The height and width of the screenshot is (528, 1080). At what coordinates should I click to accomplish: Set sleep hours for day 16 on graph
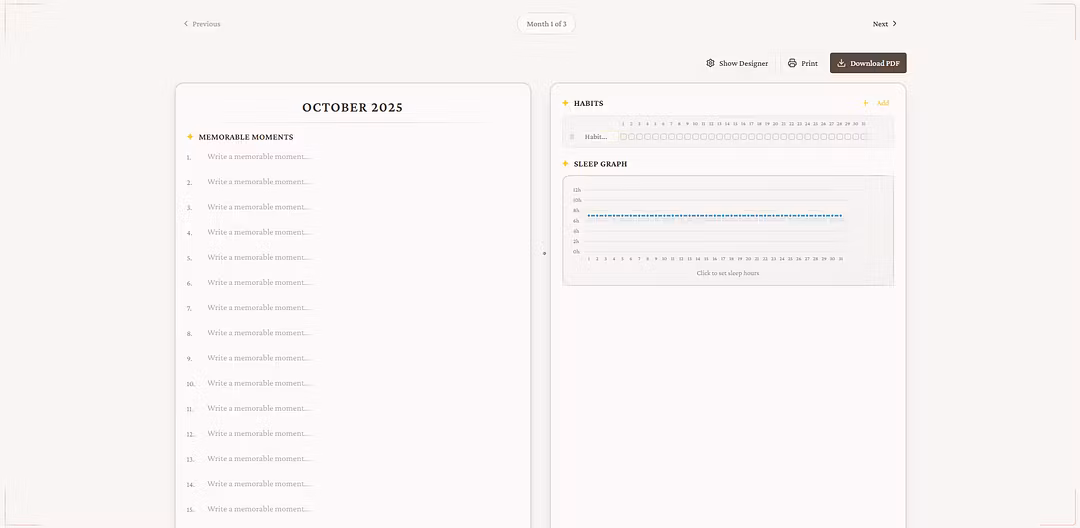tap(715, 216)
